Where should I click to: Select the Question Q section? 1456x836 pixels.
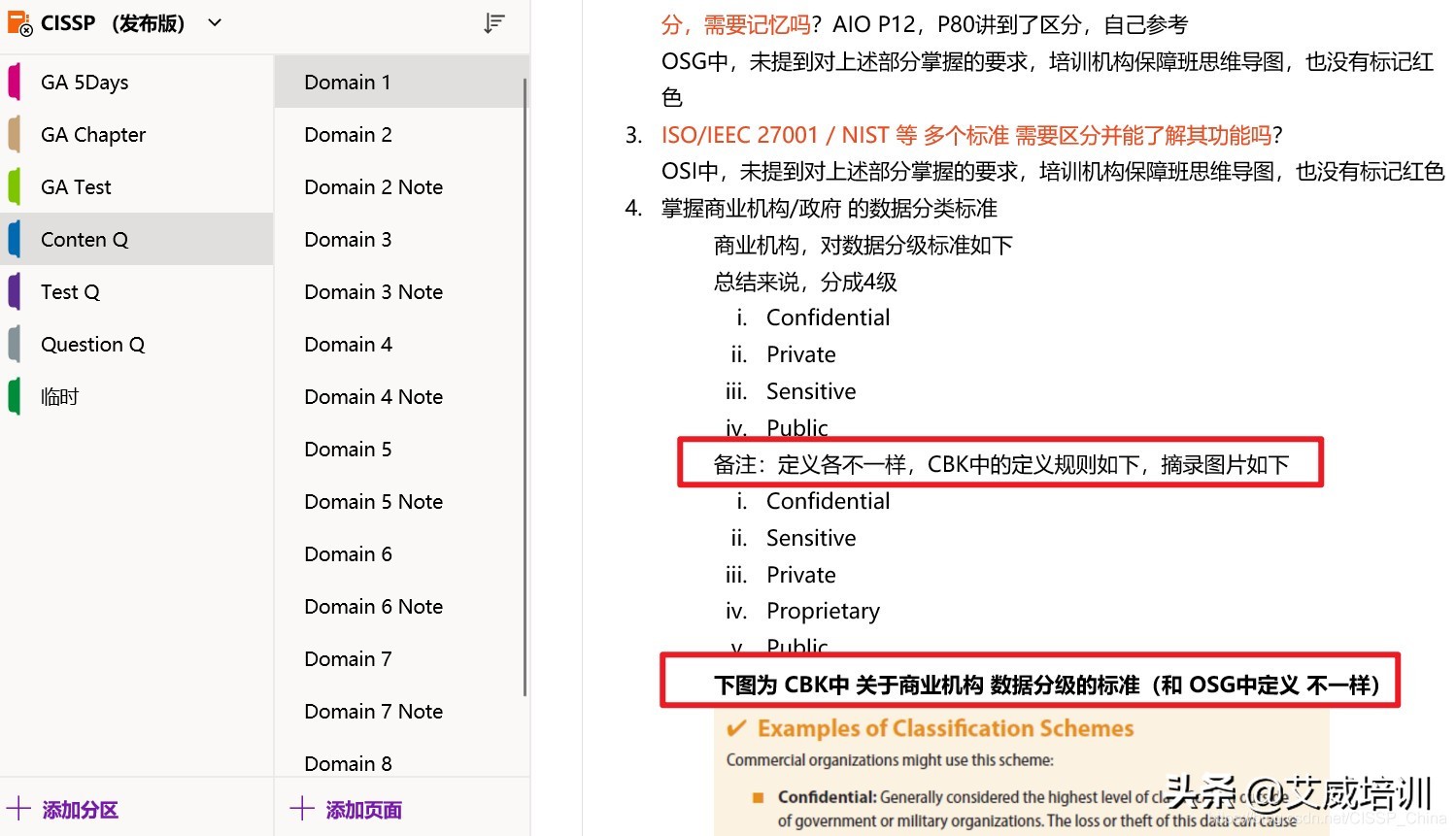(x=92, y=344)
